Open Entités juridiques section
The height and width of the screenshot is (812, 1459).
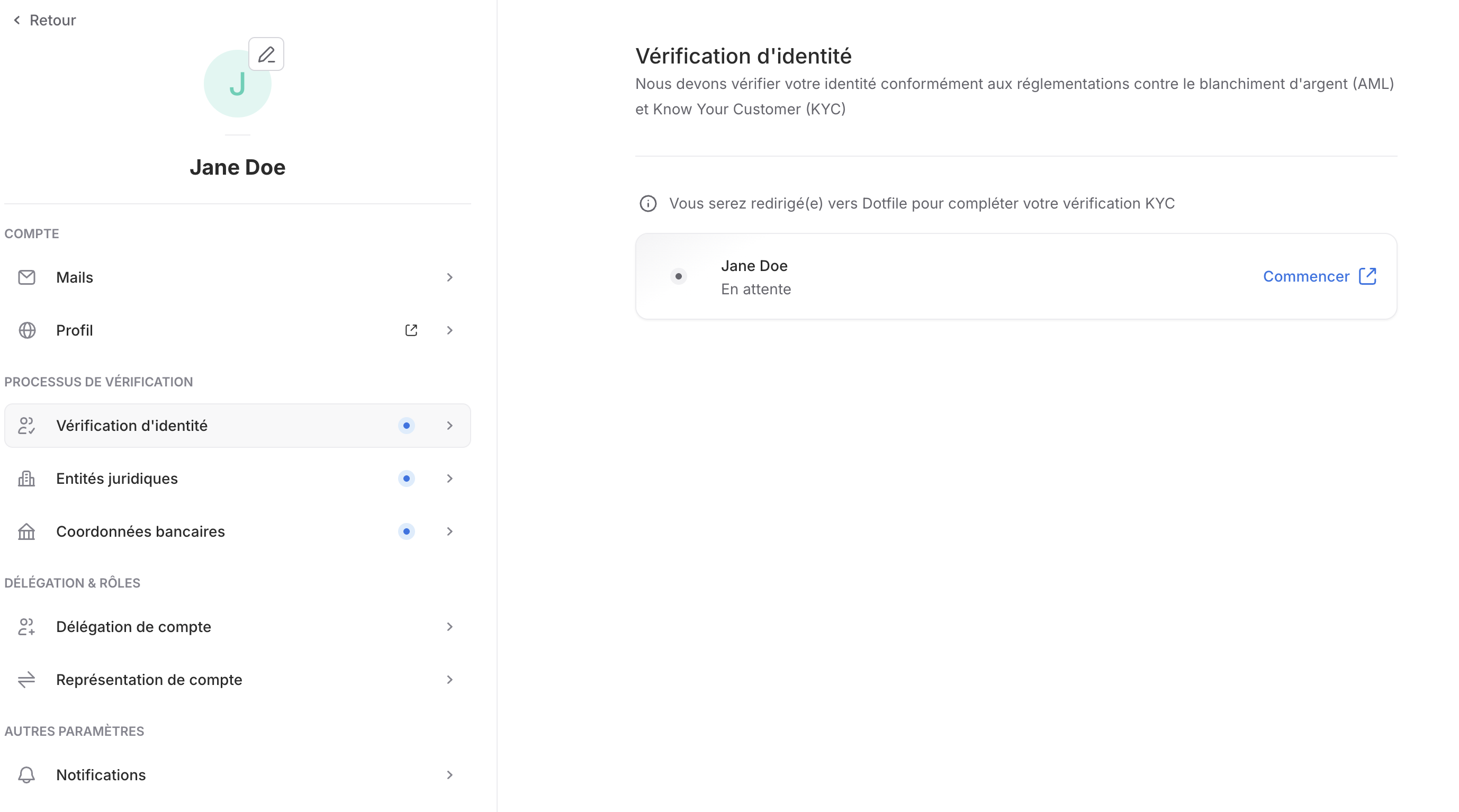(237, 479)
